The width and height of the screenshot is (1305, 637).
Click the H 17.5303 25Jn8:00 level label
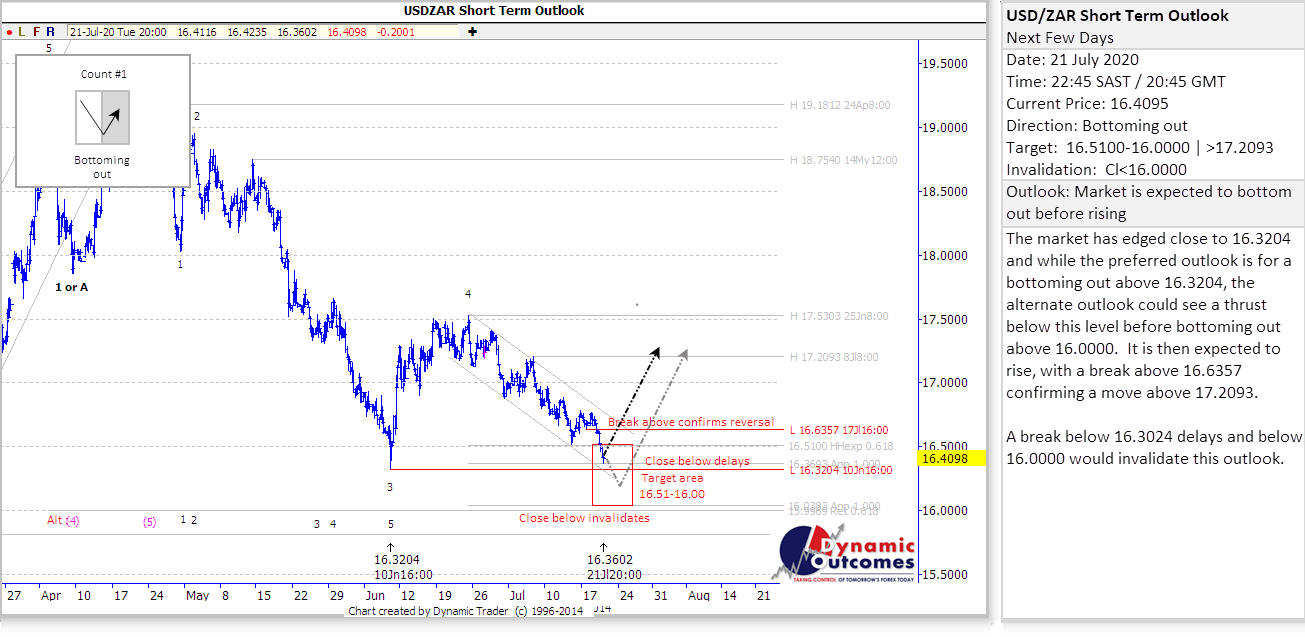click(x=839, y=317)
